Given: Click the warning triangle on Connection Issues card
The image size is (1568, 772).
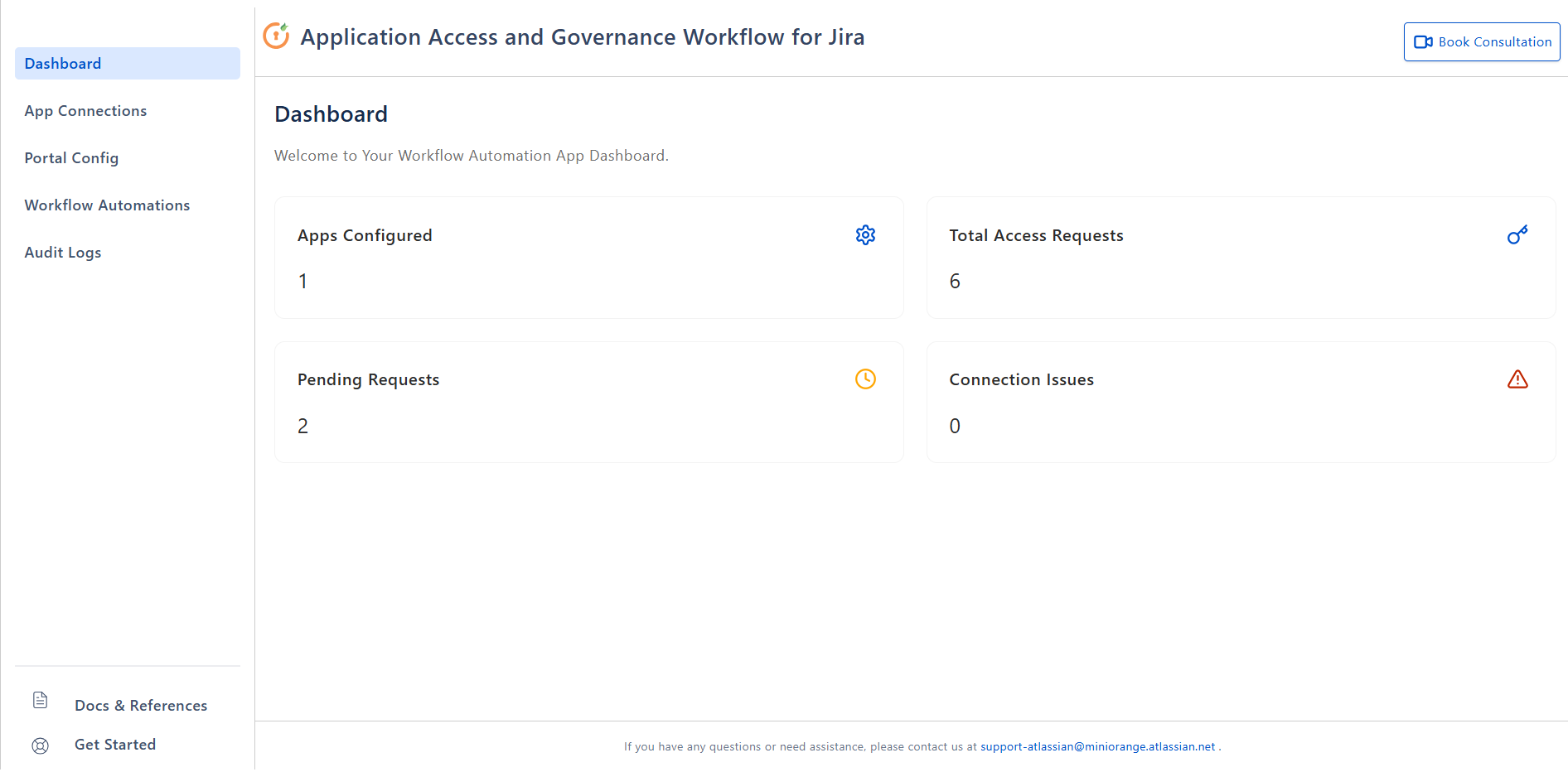Looking at the screenshot, I should coord(1517,379).
